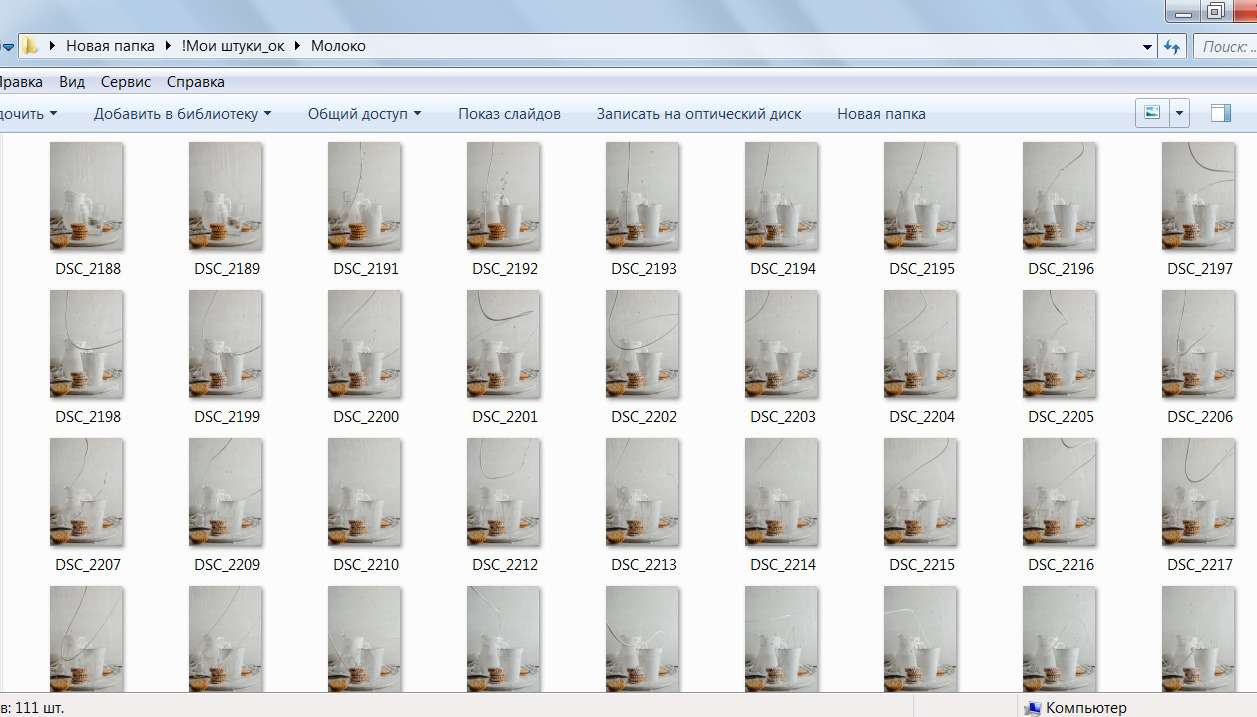Click the folder icon in address bar
The width and height of the screenshot is (1257, 717).
(x=30, y=46)
